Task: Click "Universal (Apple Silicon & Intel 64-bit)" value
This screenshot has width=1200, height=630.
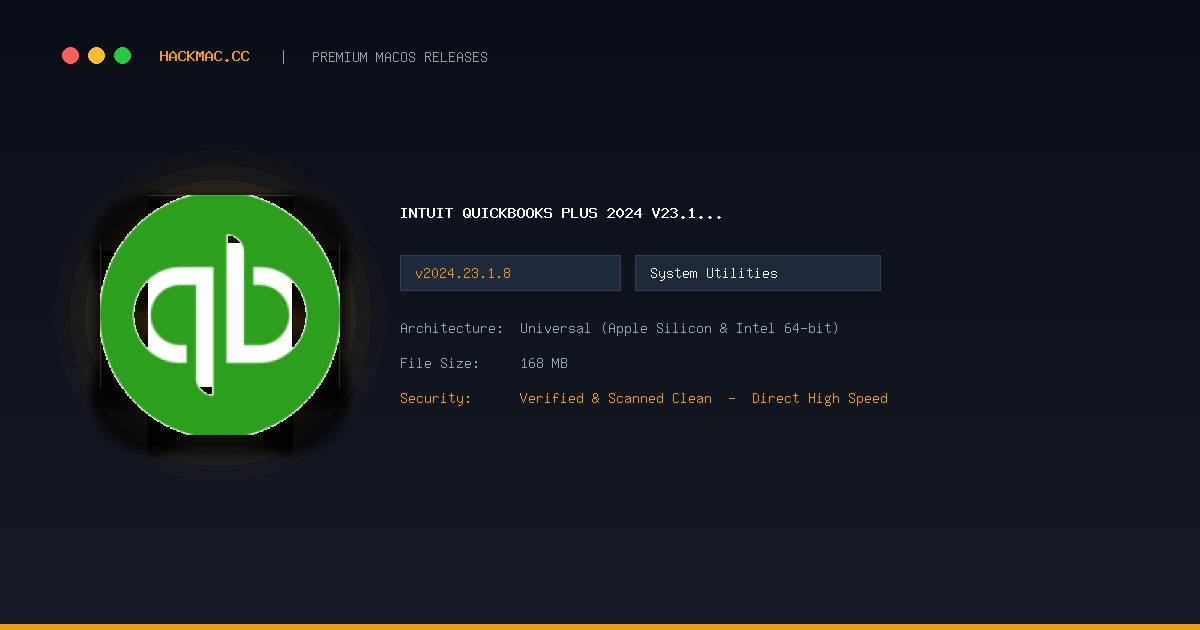Action: click(x=679, y=328)
